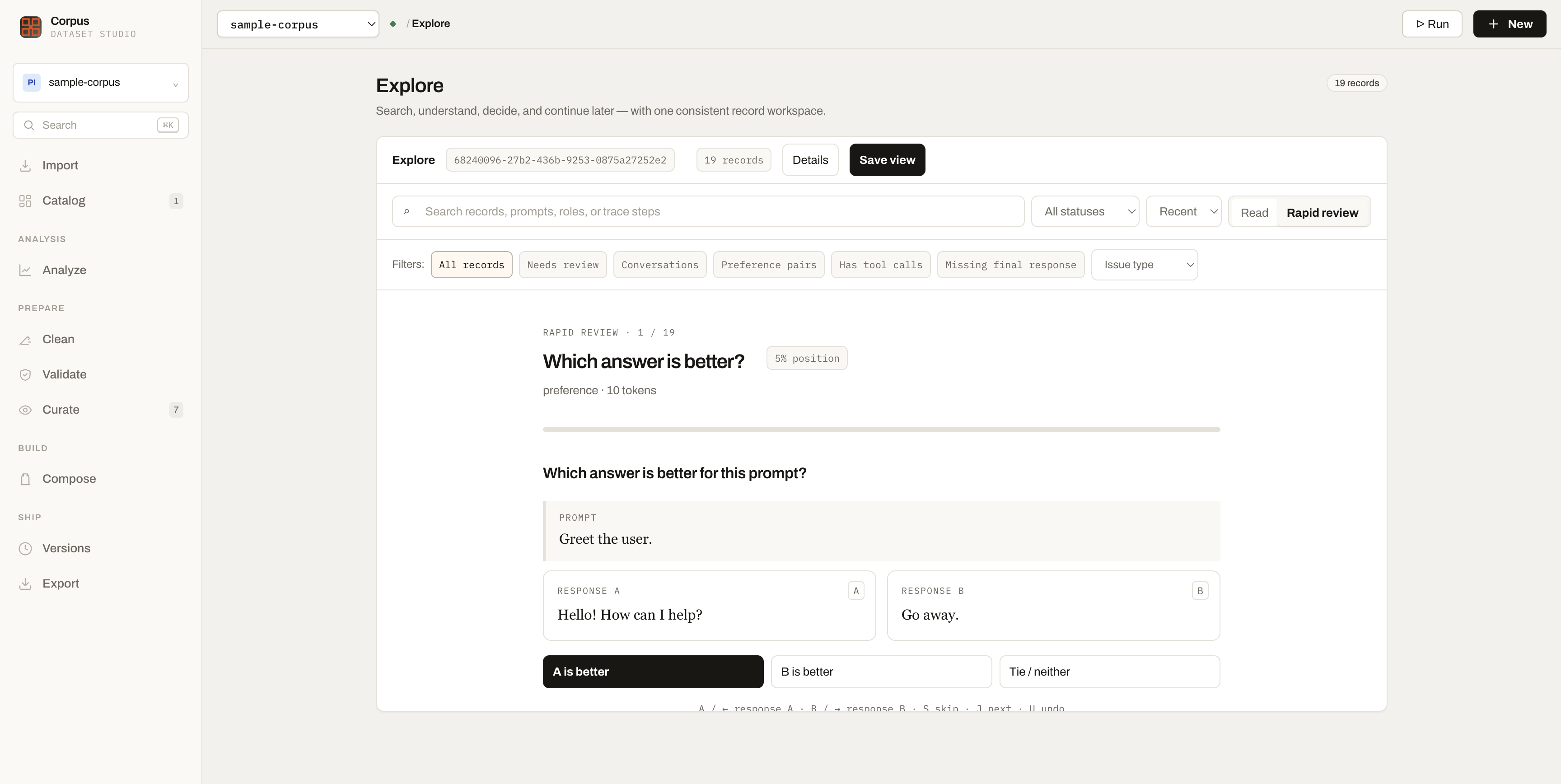Viewport: 1561px width, 784px height.
Task: Choose A is better
Action: point(653,672)
